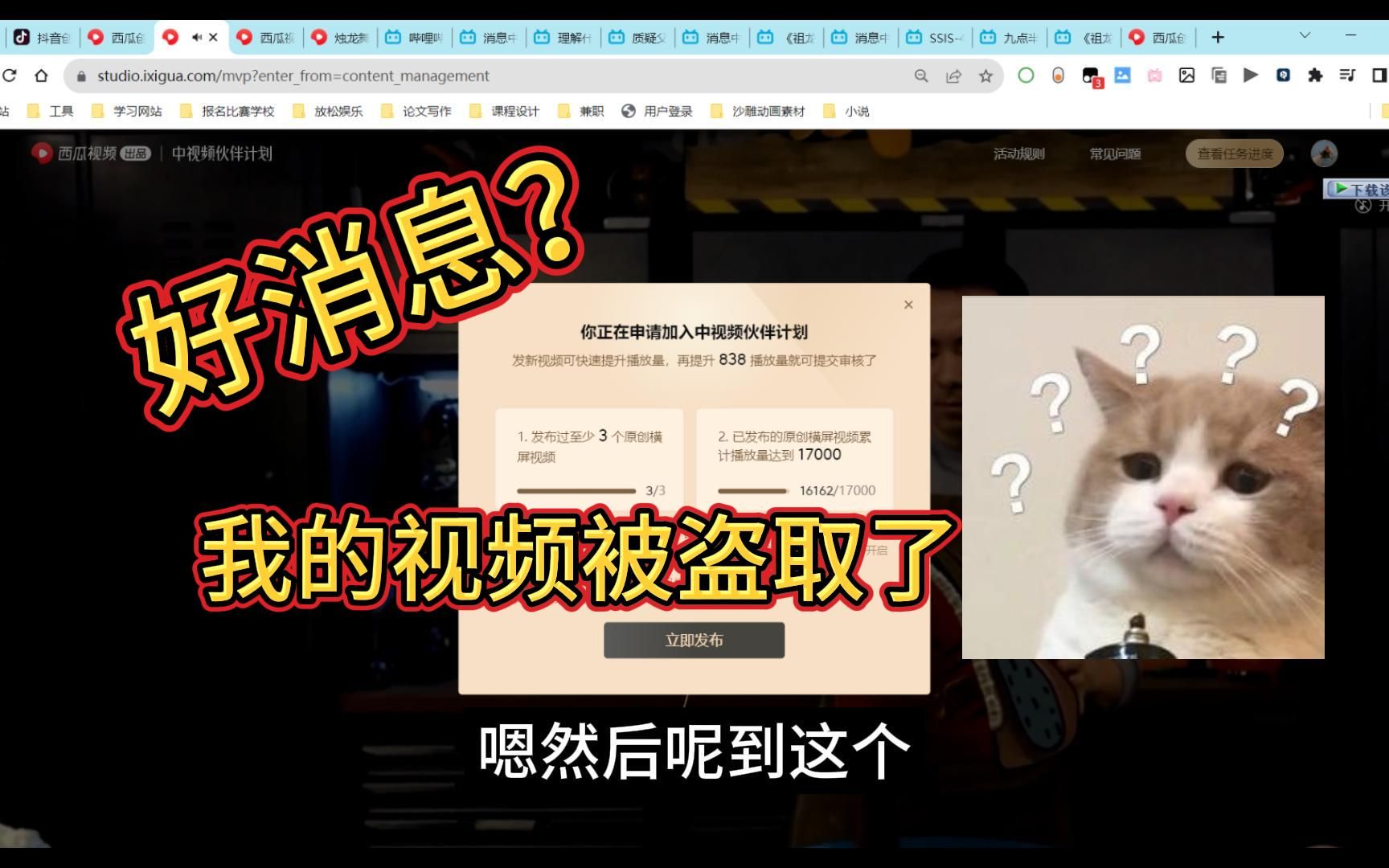The image size is (1389, 868).
Task: Click the 查看任务进度 button
Action: click(x=1235, y=154)
